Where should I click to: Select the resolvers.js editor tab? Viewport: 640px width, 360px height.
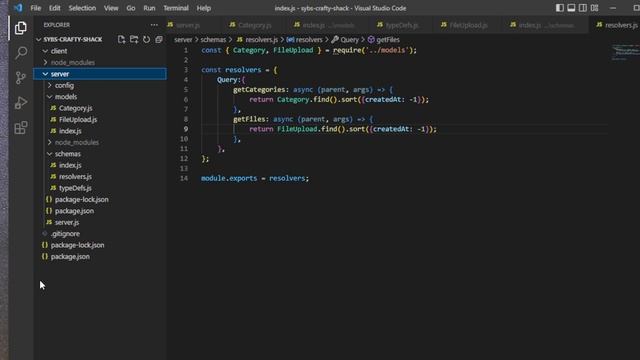click(x=616, y=25)
